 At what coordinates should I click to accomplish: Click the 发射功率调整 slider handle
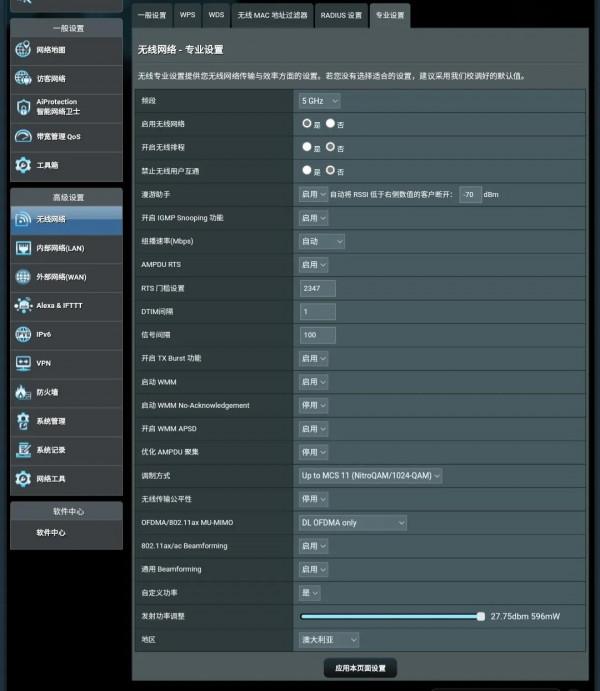point(481,617)
